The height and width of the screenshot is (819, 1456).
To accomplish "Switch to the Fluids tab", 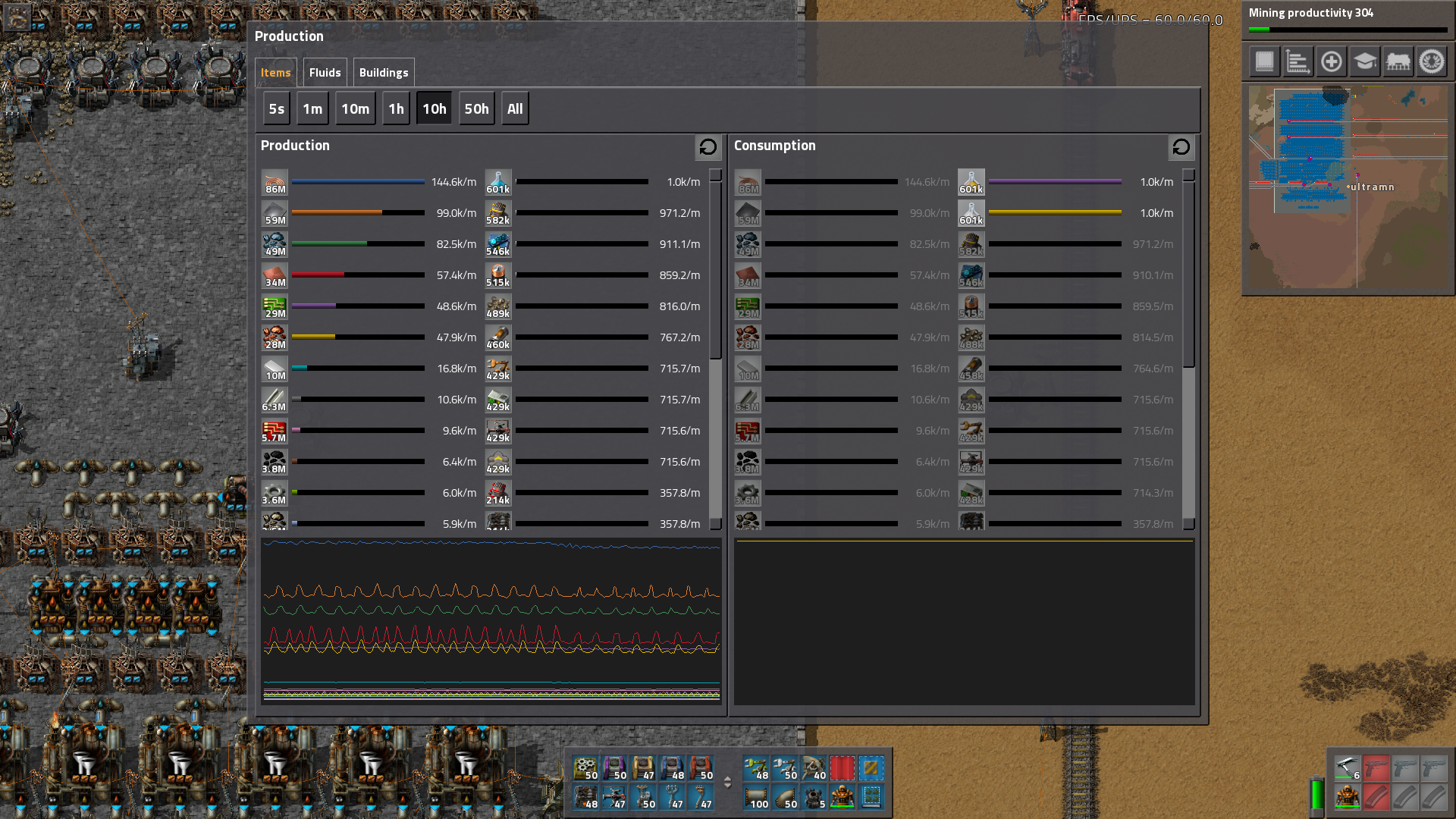I will pos(325,73).
